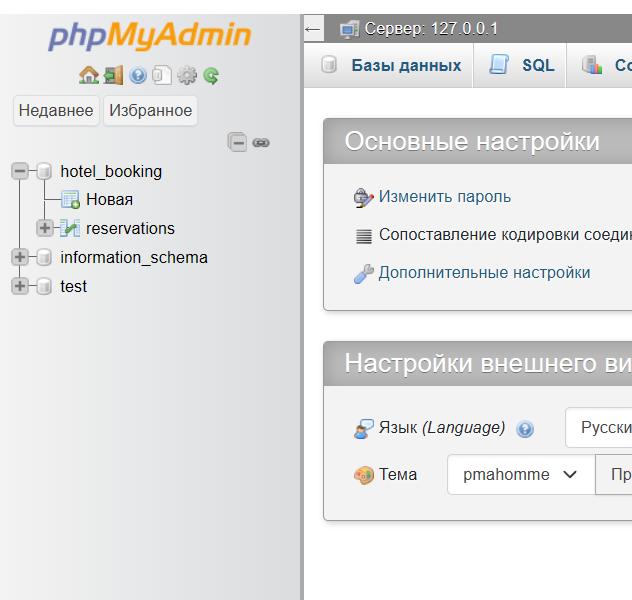
Task: Collapse all navigation tree items icon
Action: (x=237, y=142)
